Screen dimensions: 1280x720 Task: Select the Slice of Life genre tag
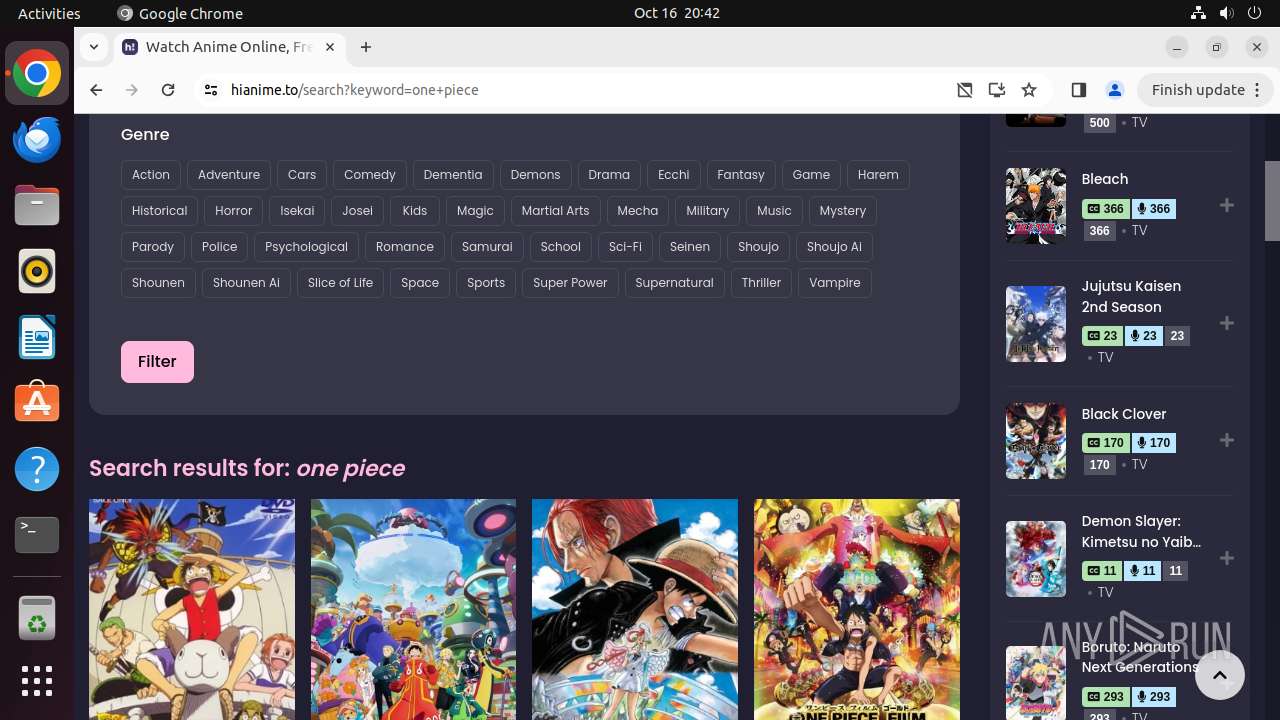[x=340, y=283]
